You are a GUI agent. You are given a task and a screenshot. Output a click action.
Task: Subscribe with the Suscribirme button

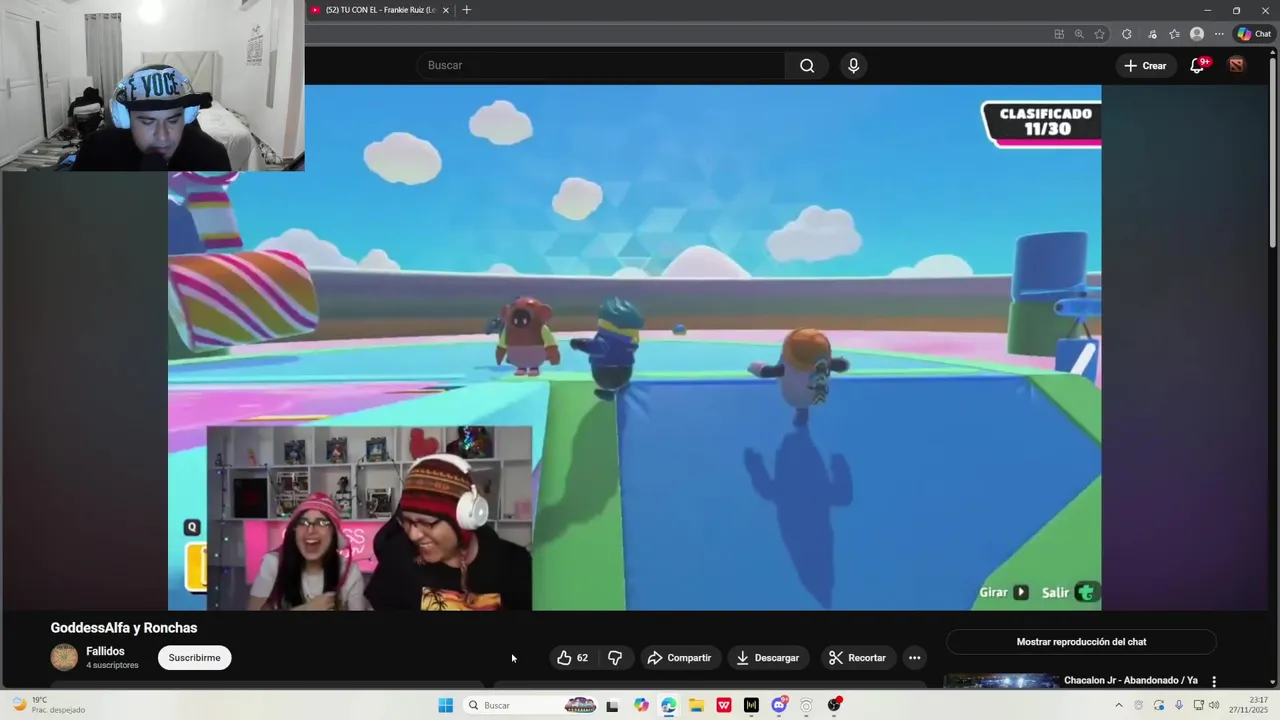(x=194, y=658)
